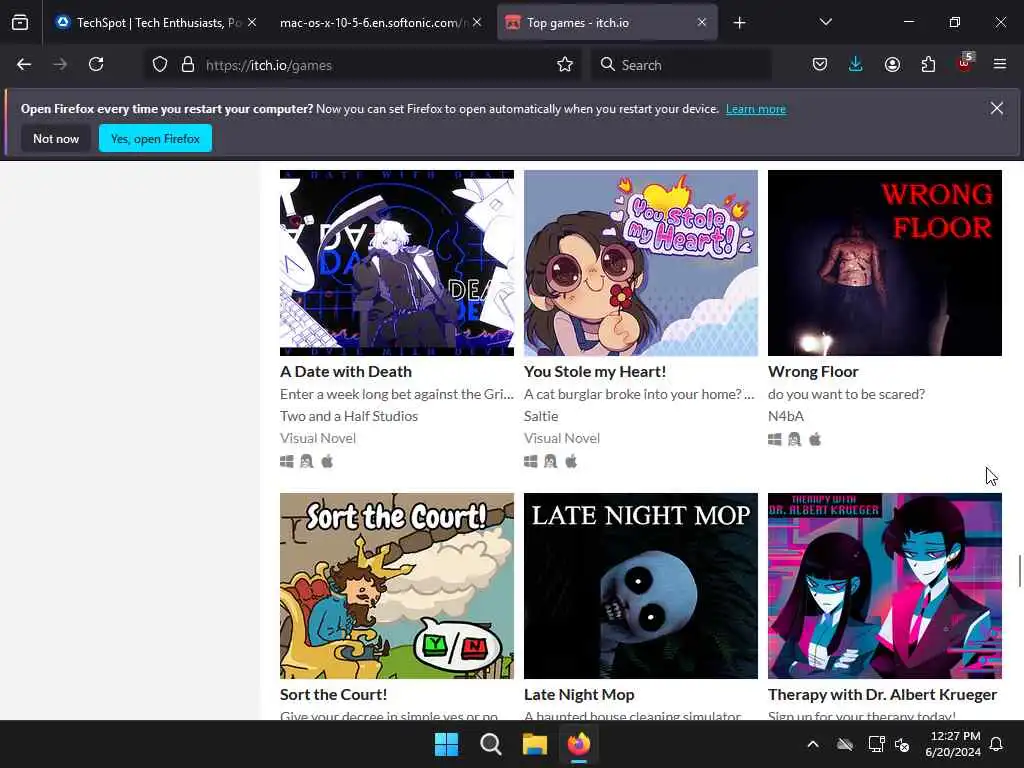Open Save to Pocket icon
Image resolution: width=1024 pixels, height=768 pixels.
pyautogui.click(x=820, y=65)
